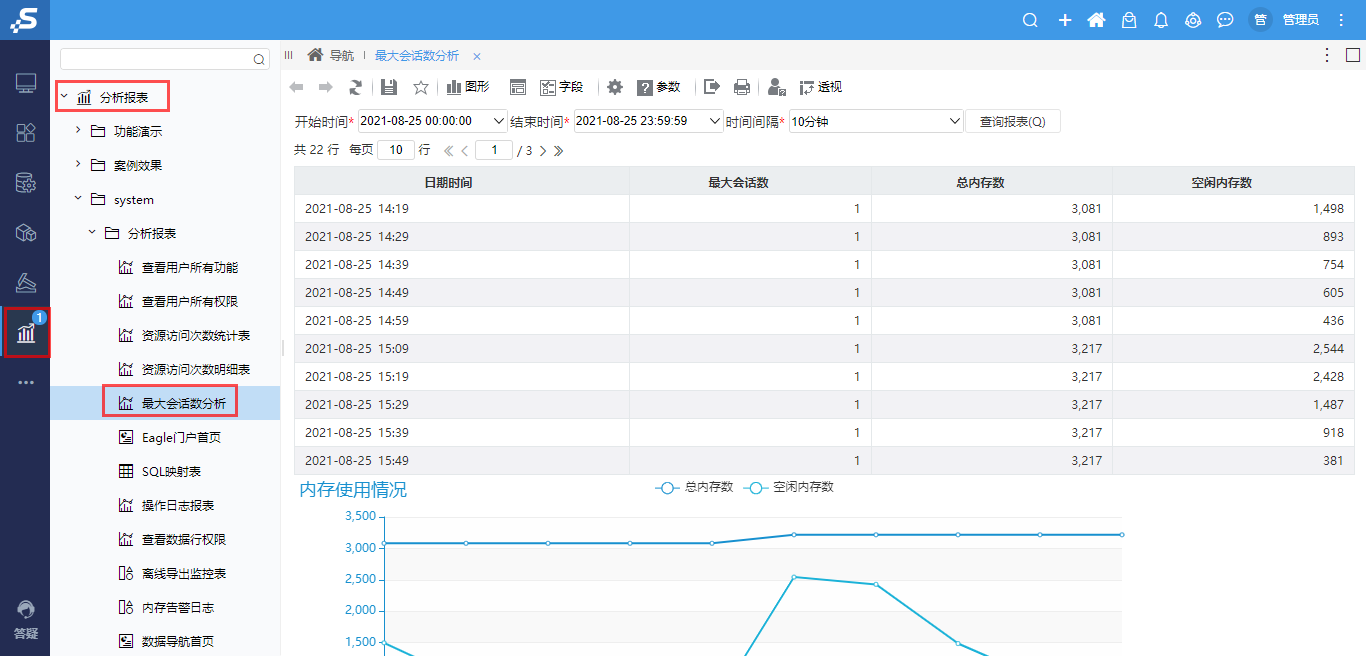Click the user avatar icon labeled 管
This screenshot has width=1366, height=656.
pyautogui.click(x=1260, y=20)
